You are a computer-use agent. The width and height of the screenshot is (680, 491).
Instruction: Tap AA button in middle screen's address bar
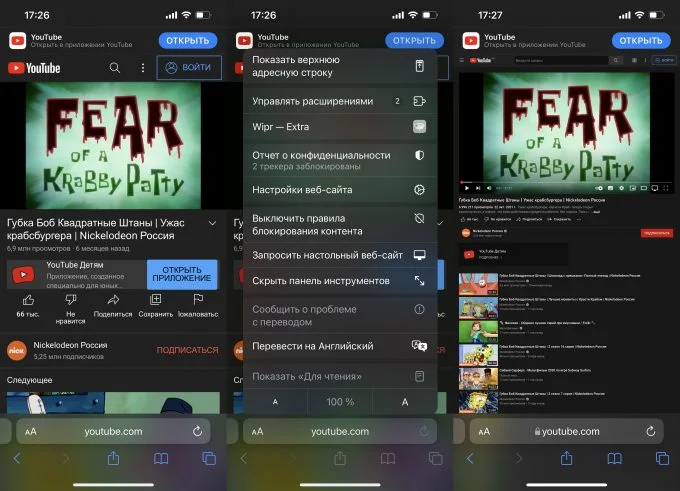[x=258, y=432]
